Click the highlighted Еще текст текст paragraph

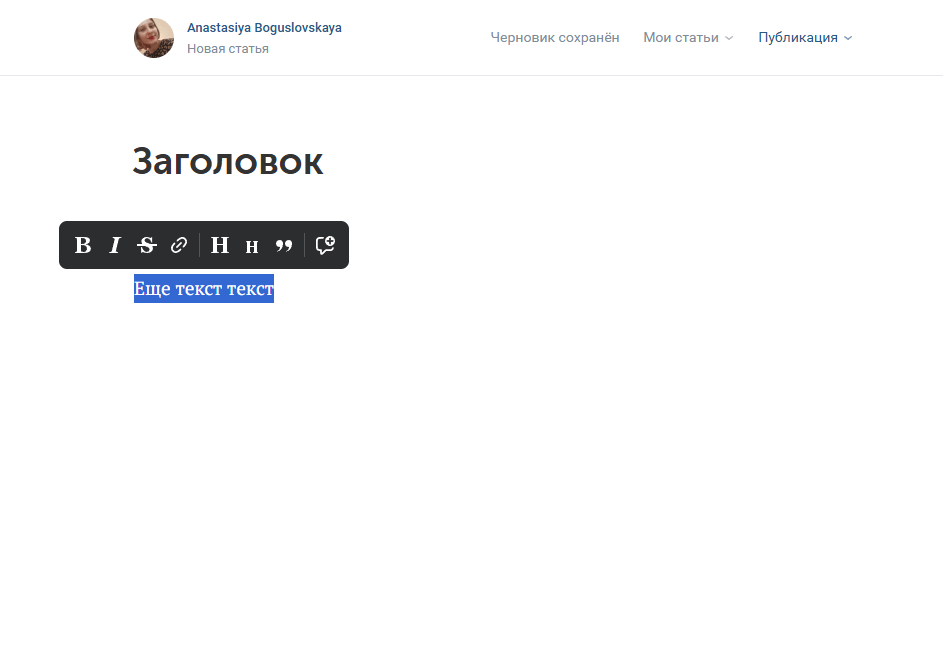(204, 289)
